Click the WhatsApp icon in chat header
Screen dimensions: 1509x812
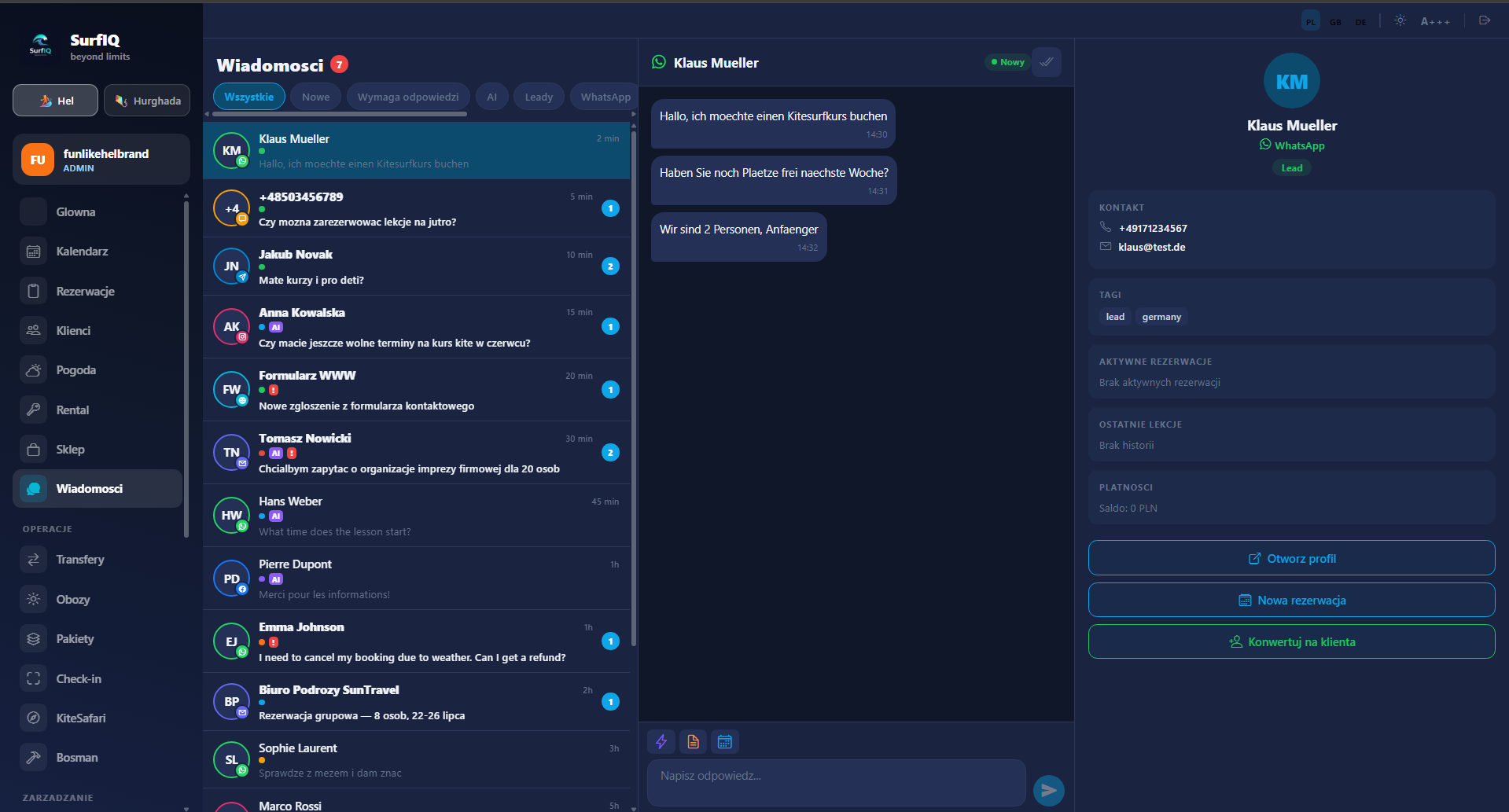[659, 62]
